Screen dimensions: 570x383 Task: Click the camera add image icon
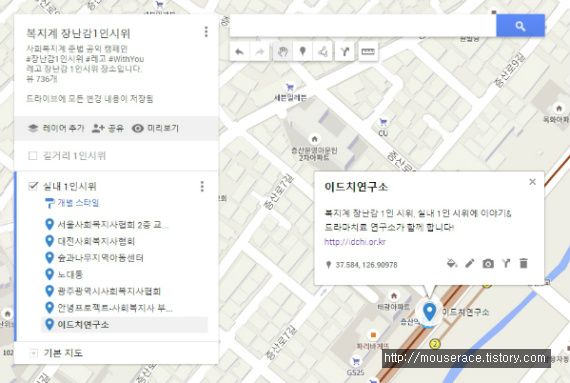[x=488, y=263]
